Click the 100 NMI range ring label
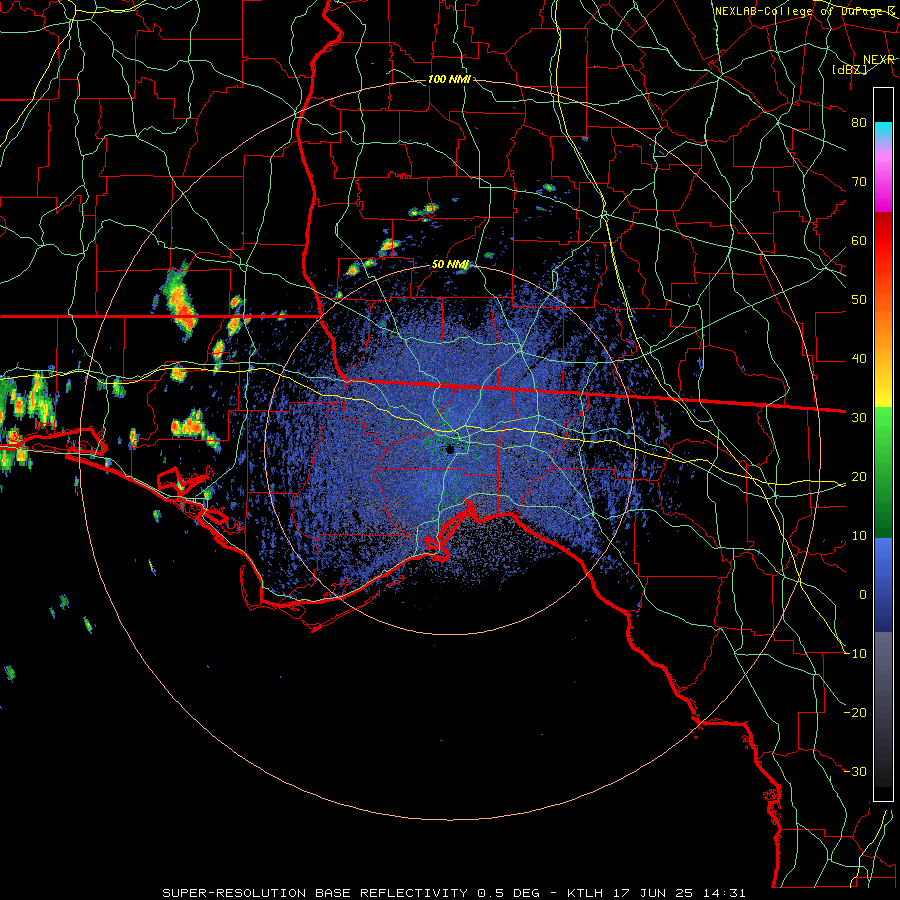The width and height of the screenshot is (900, 900). point(449,79)
